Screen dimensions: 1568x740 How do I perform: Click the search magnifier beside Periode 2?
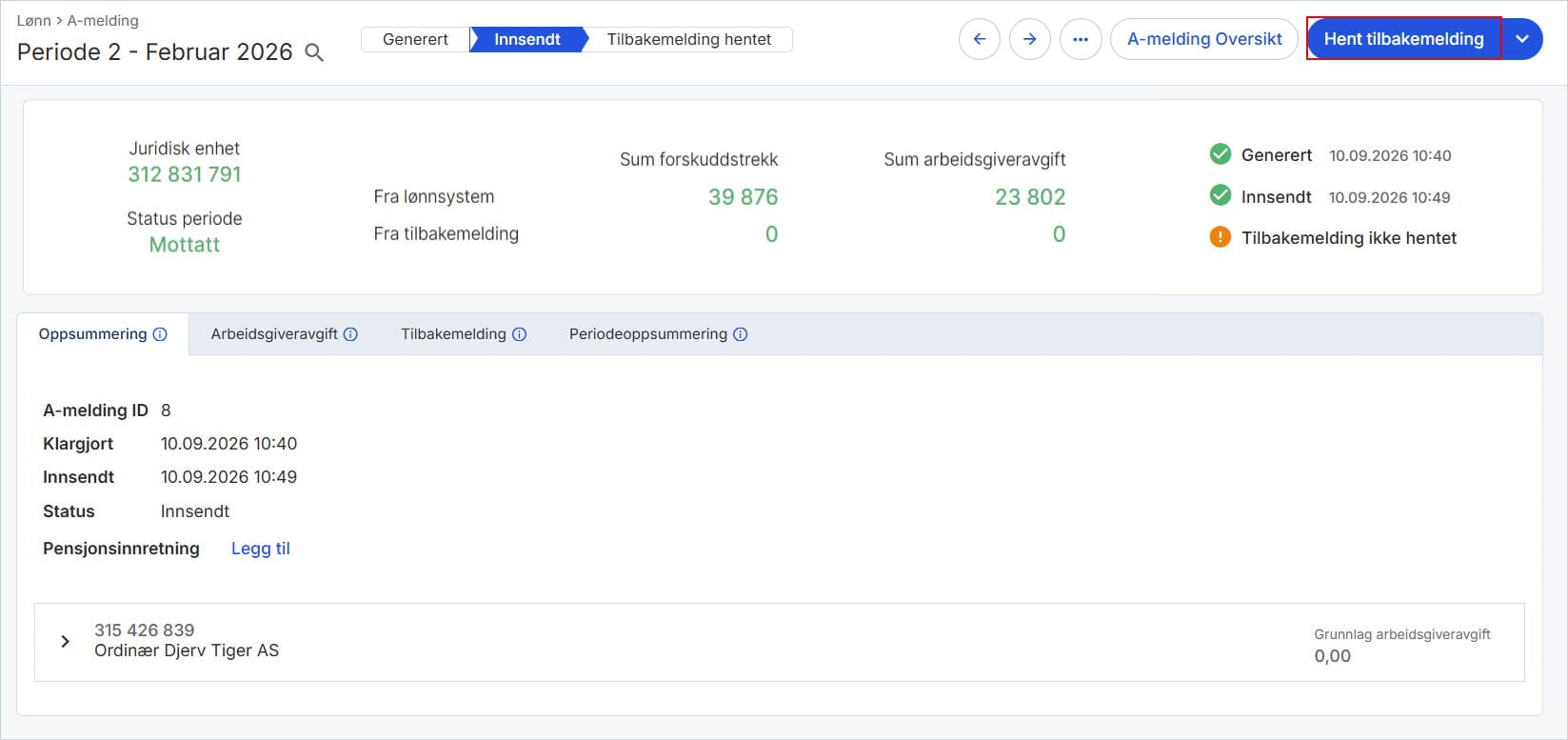click(x=314, y=52)
